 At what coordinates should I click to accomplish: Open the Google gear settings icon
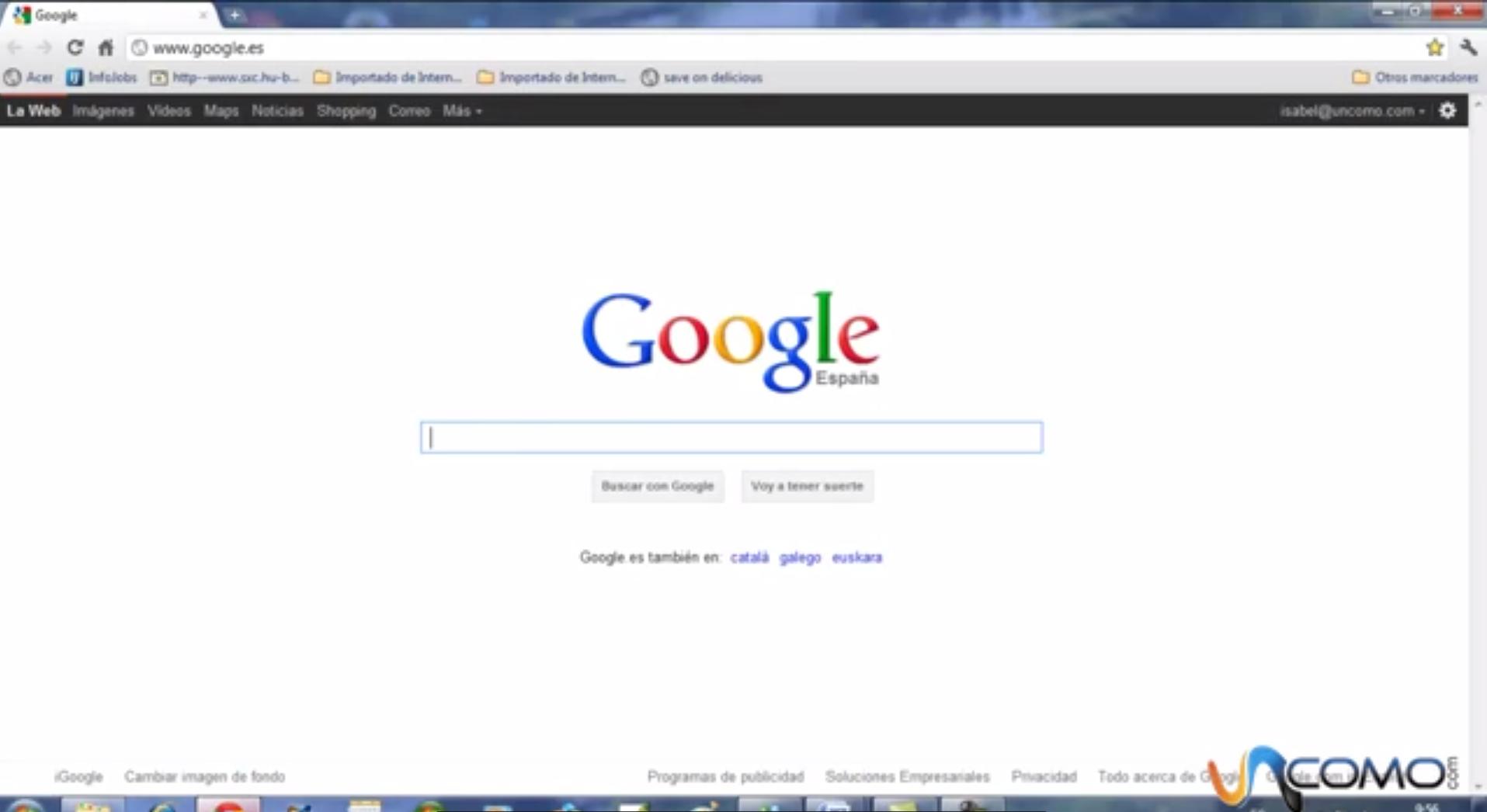(x=1447, y=110)
